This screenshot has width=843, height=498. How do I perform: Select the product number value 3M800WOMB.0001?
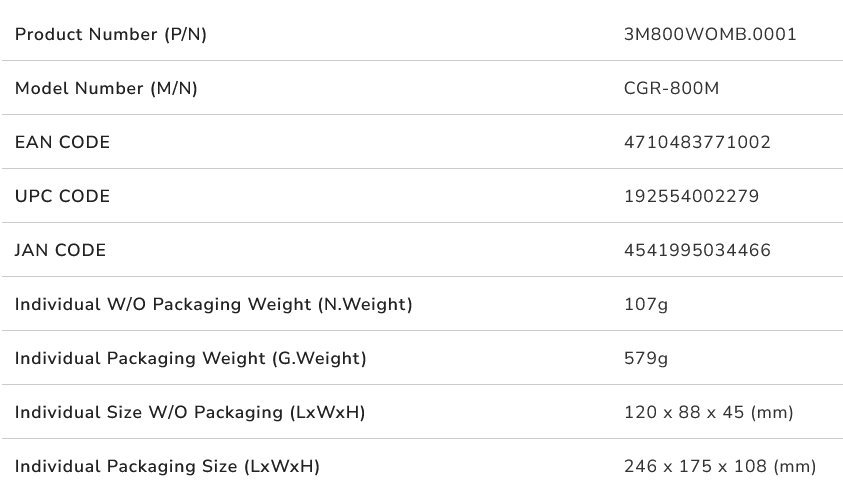[710, 34]
